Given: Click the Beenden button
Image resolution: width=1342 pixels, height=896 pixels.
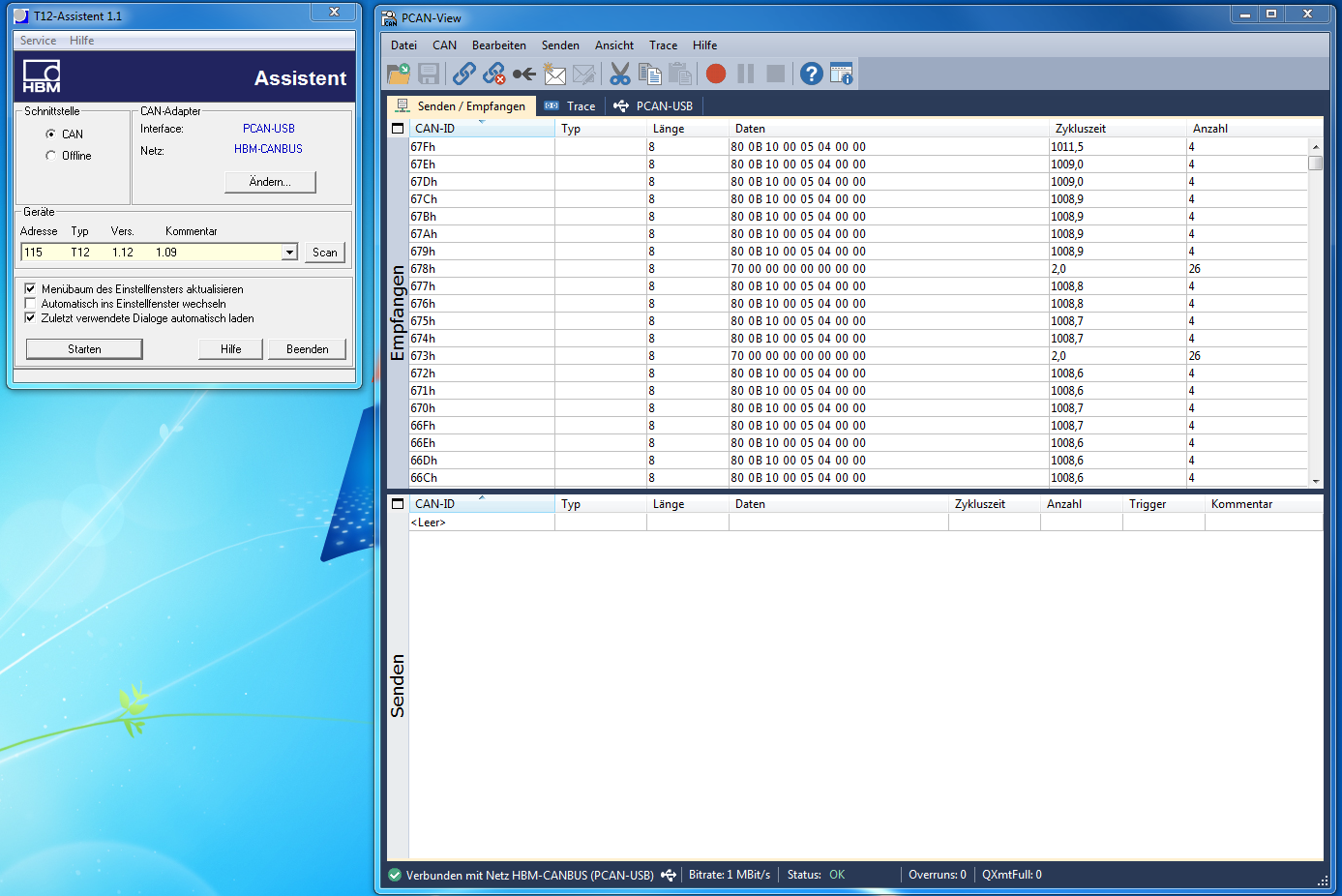Looking at the screenshot, I should tap(308, 349).
